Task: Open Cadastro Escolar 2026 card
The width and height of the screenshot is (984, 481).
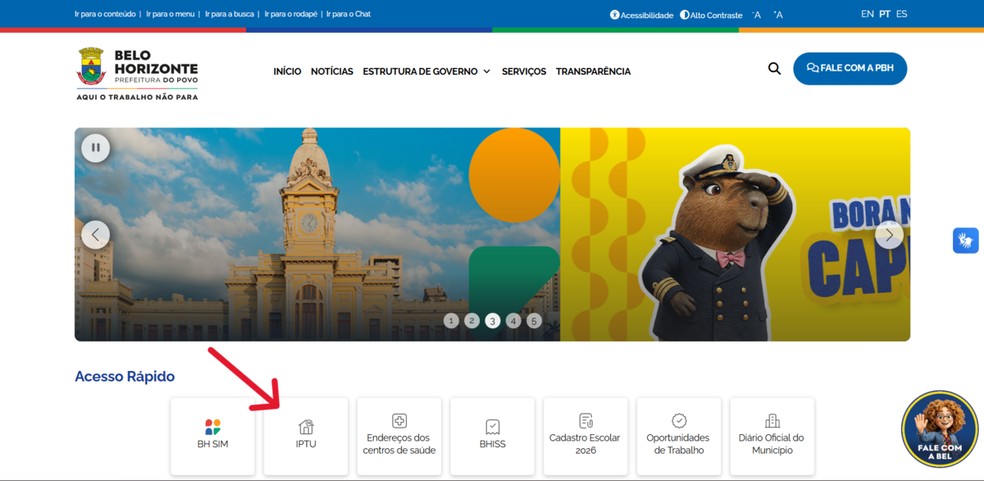Action: click(x=586, y=436)
